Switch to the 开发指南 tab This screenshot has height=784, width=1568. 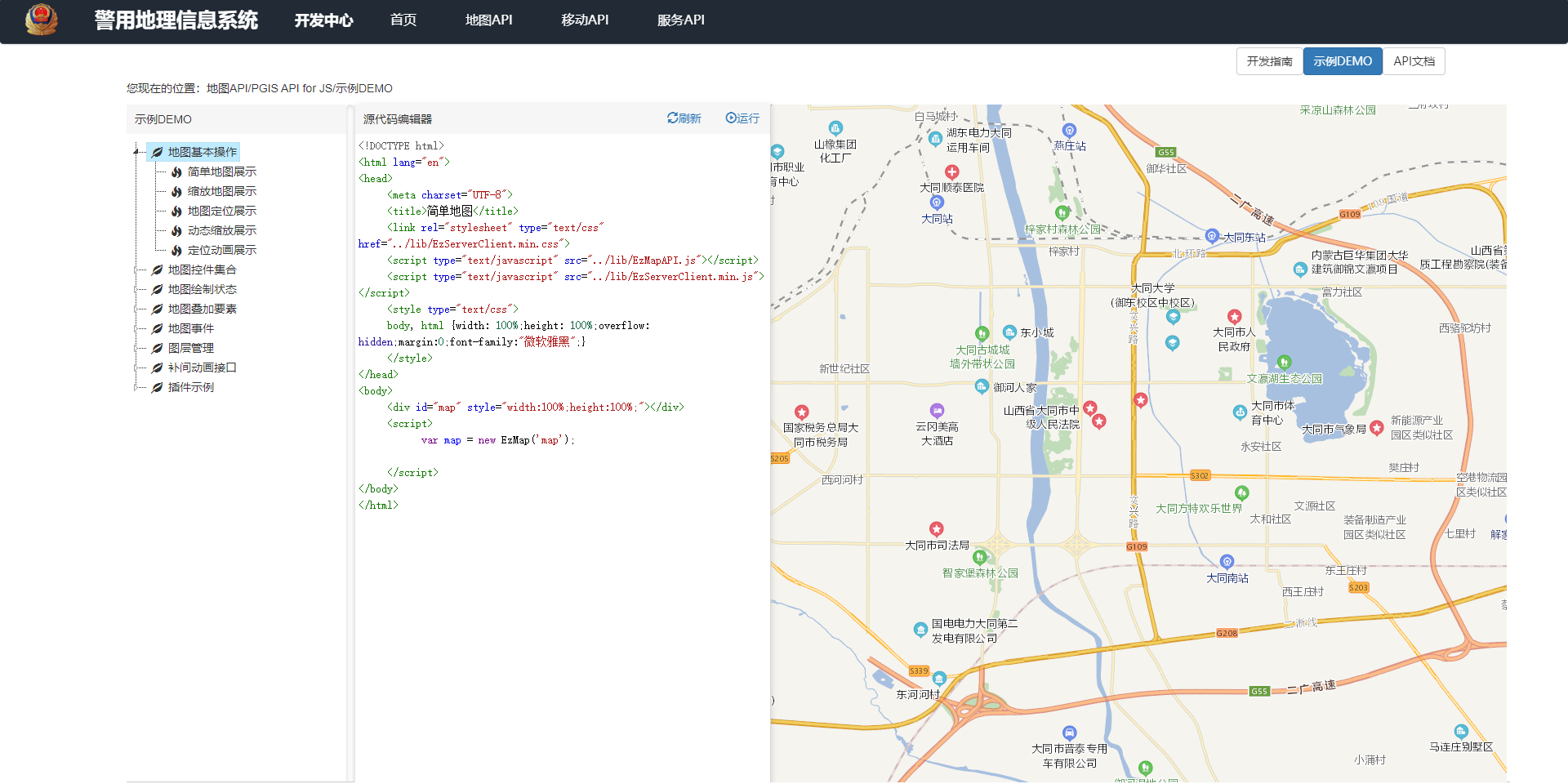1269,61
